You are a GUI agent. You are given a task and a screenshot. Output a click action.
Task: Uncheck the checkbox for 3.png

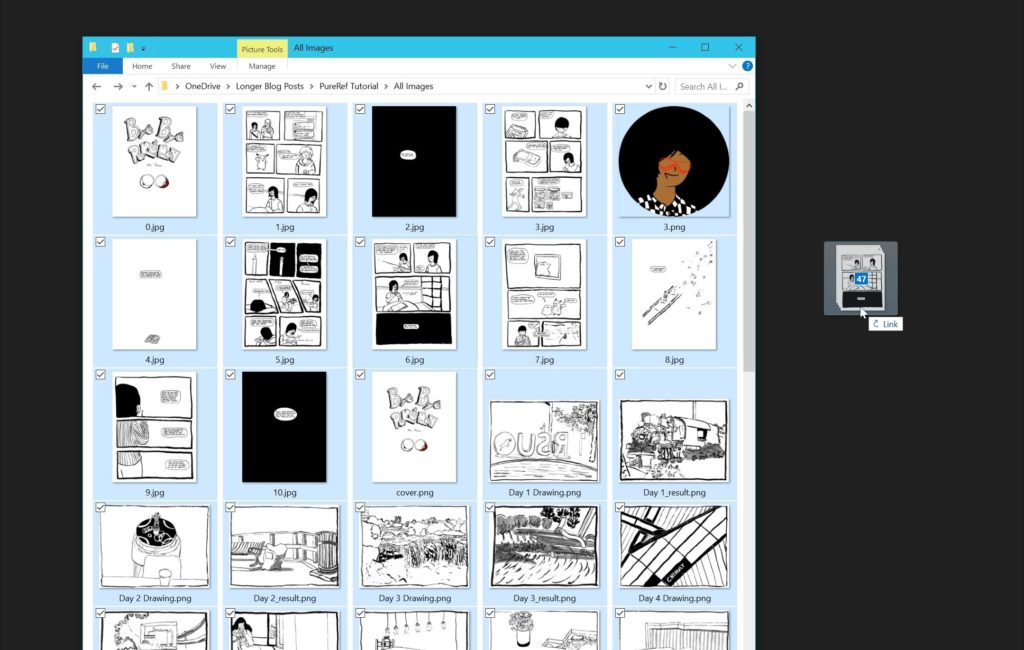point(620,109)
